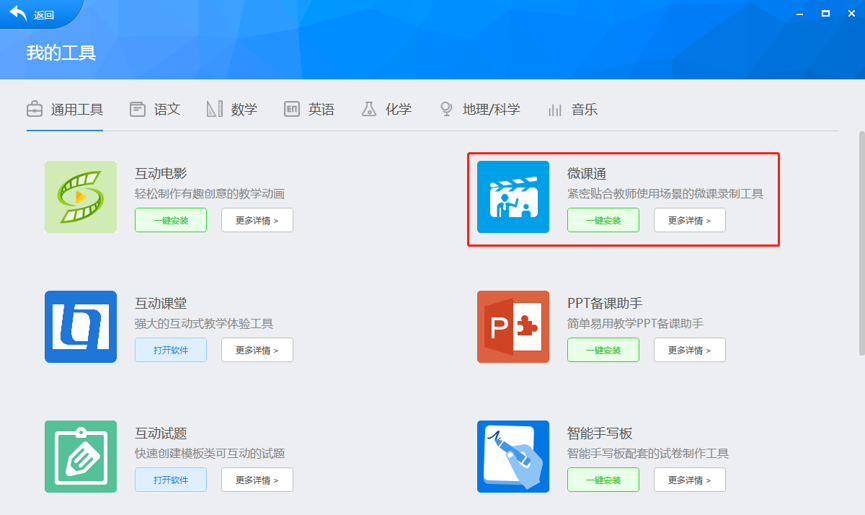Image resolution: width=865 pixels, height=515 pixels.
Task: Click the ruler icon beside 数学
Action: (215, 109)
